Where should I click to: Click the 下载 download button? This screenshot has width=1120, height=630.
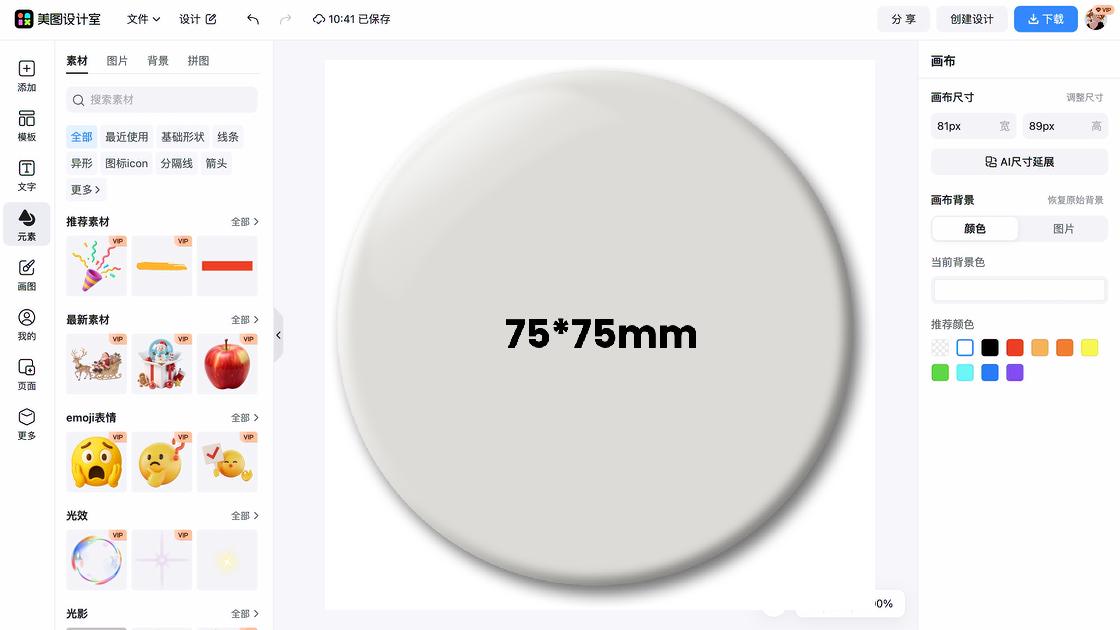pos(1045,19)
